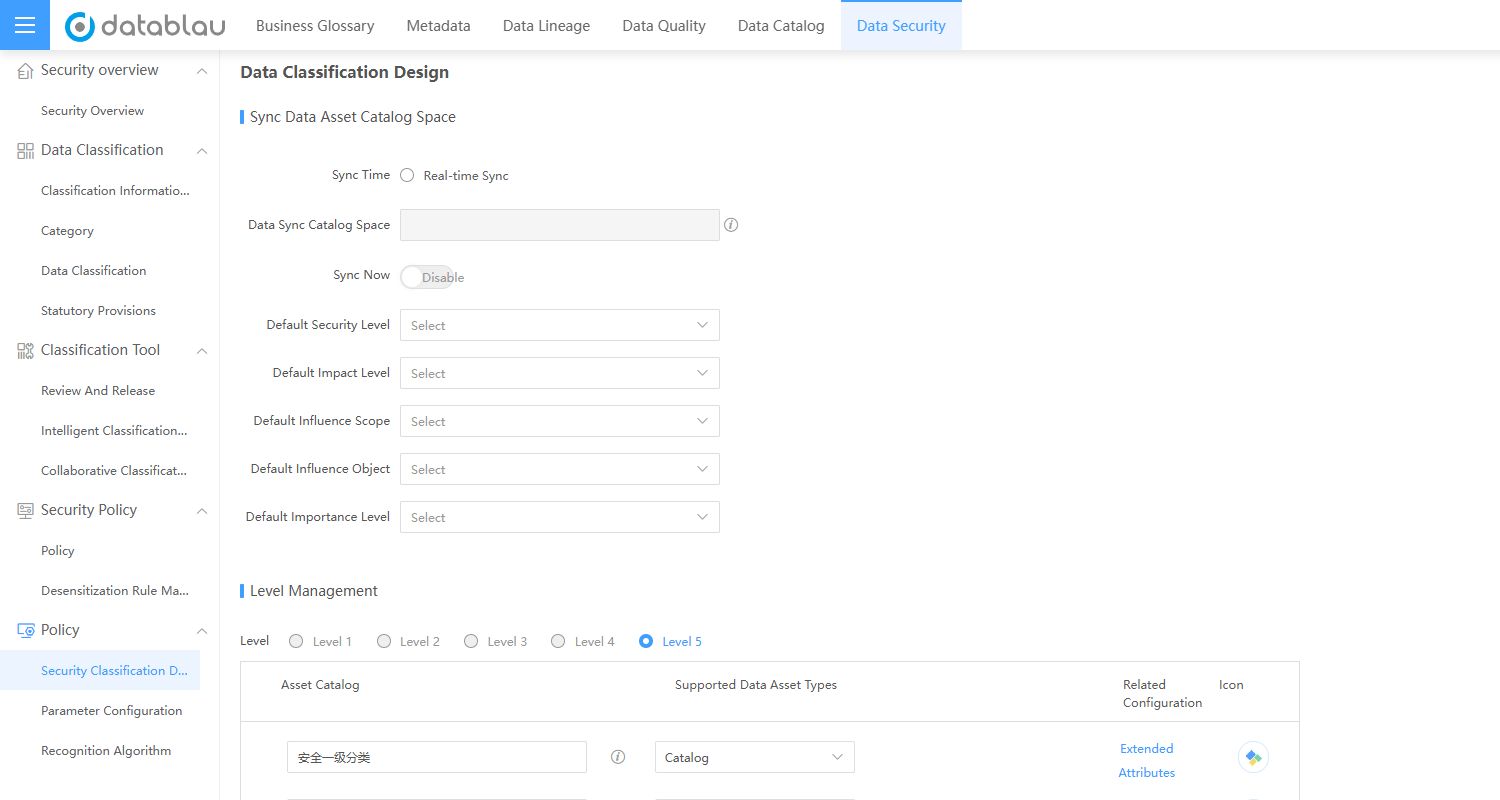Open the Data Lineage tab

(x=547, y=26)
